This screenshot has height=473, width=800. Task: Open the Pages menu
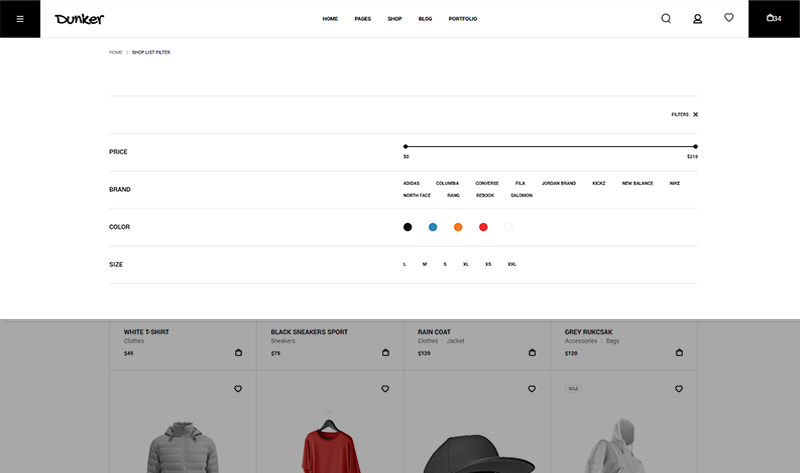[x=362, y=19]
